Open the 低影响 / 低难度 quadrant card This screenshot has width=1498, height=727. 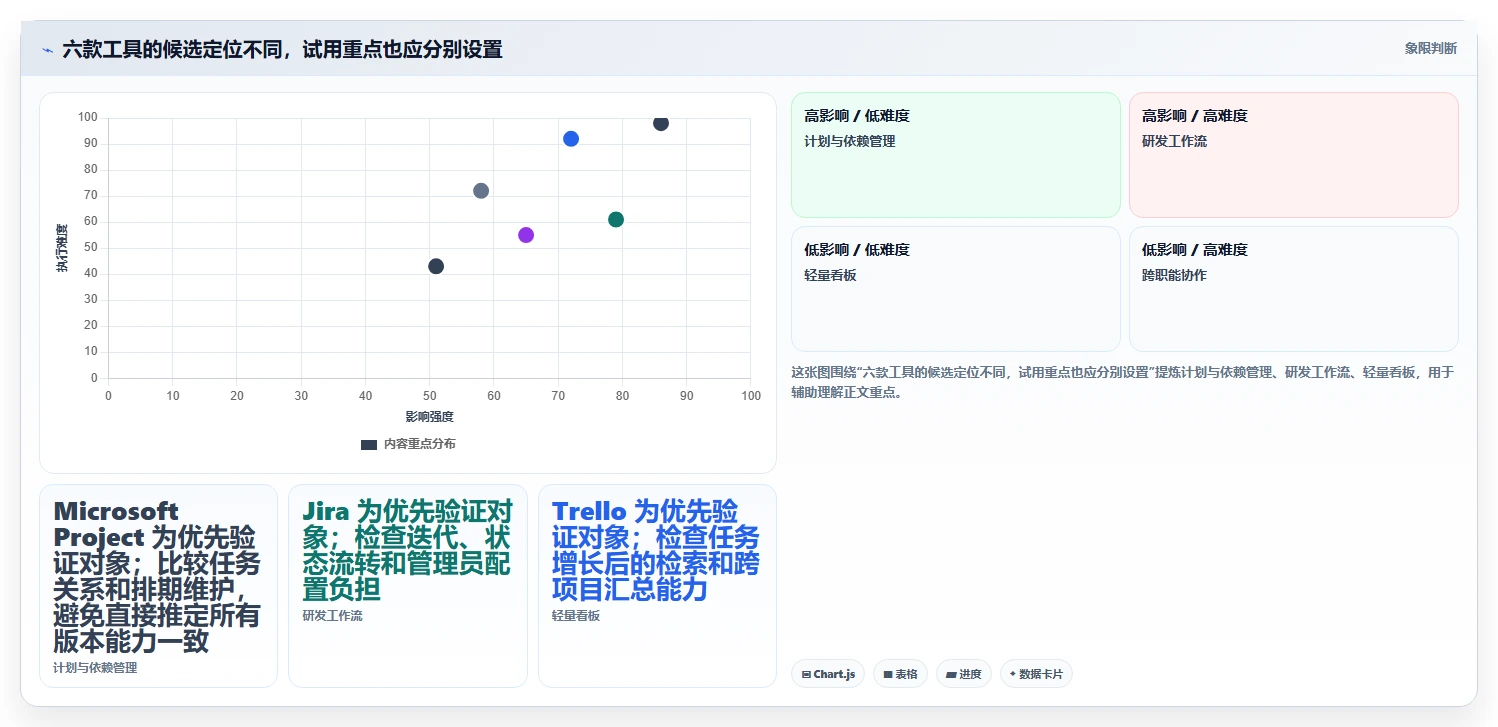[956, 289]
